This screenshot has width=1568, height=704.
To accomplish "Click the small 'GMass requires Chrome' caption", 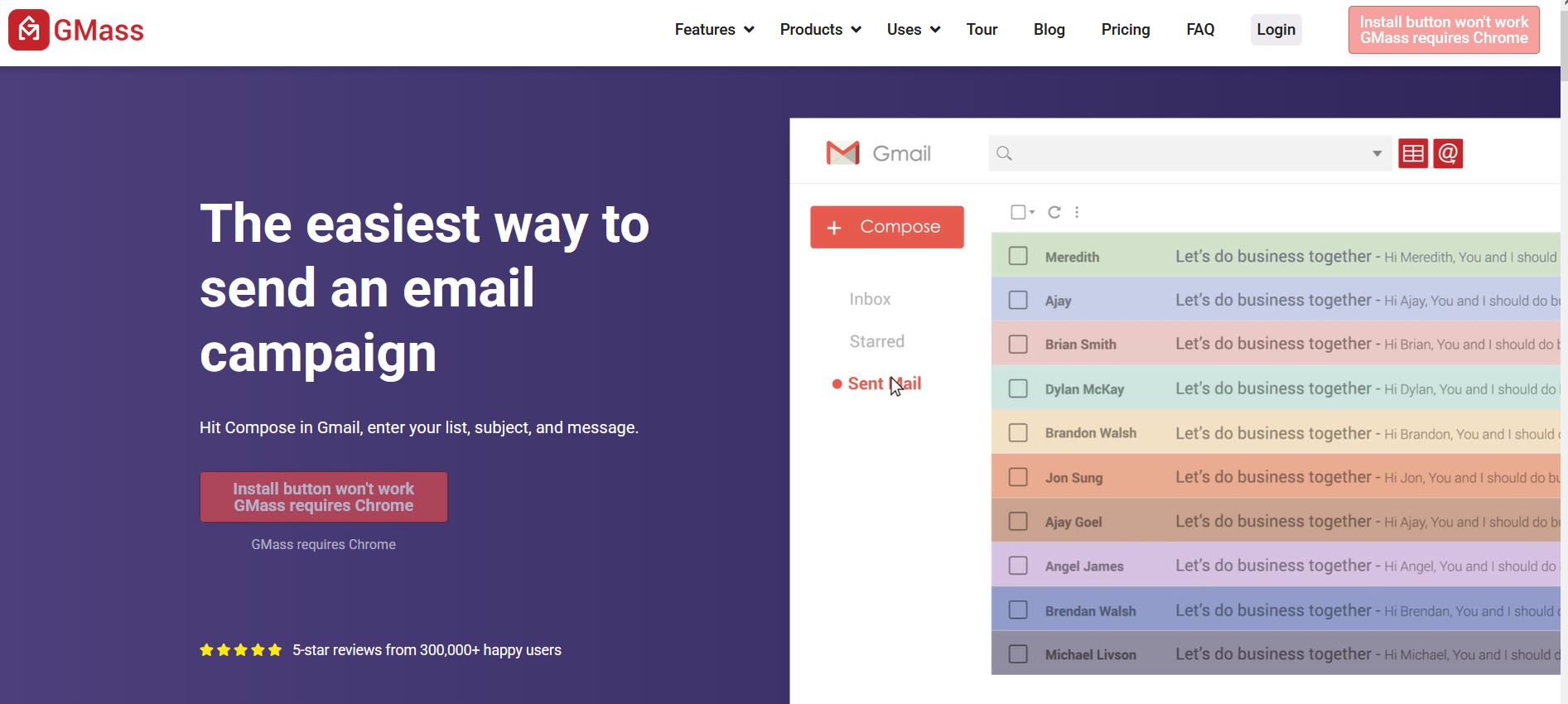I will point(324,544).
